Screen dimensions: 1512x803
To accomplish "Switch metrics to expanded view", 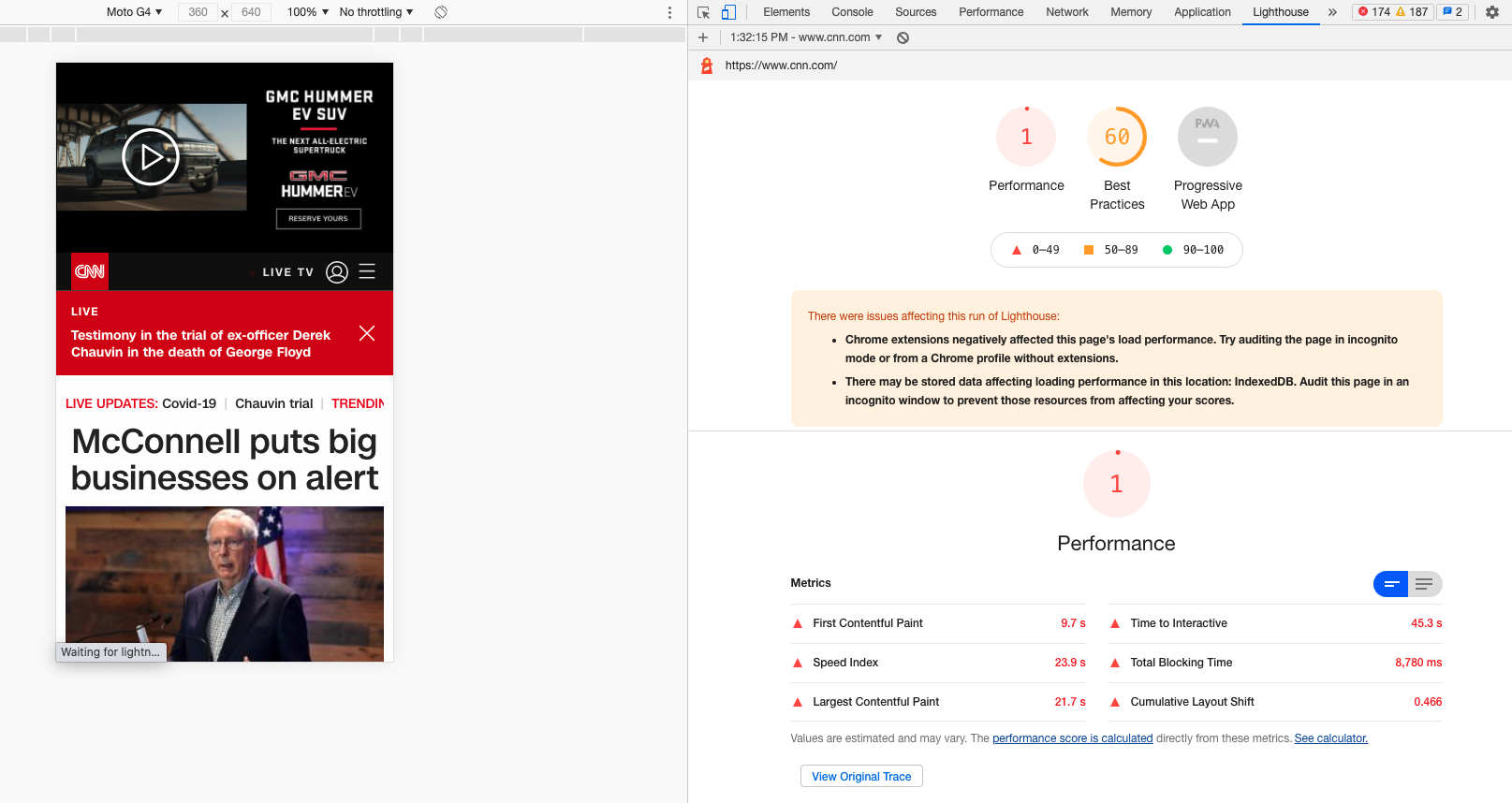I will tap(1424, 584).
